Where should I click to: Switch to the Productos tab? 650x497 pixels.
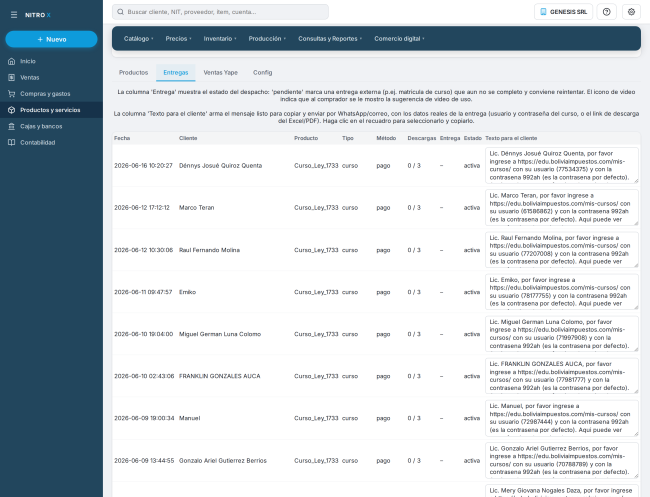point(133,73)
